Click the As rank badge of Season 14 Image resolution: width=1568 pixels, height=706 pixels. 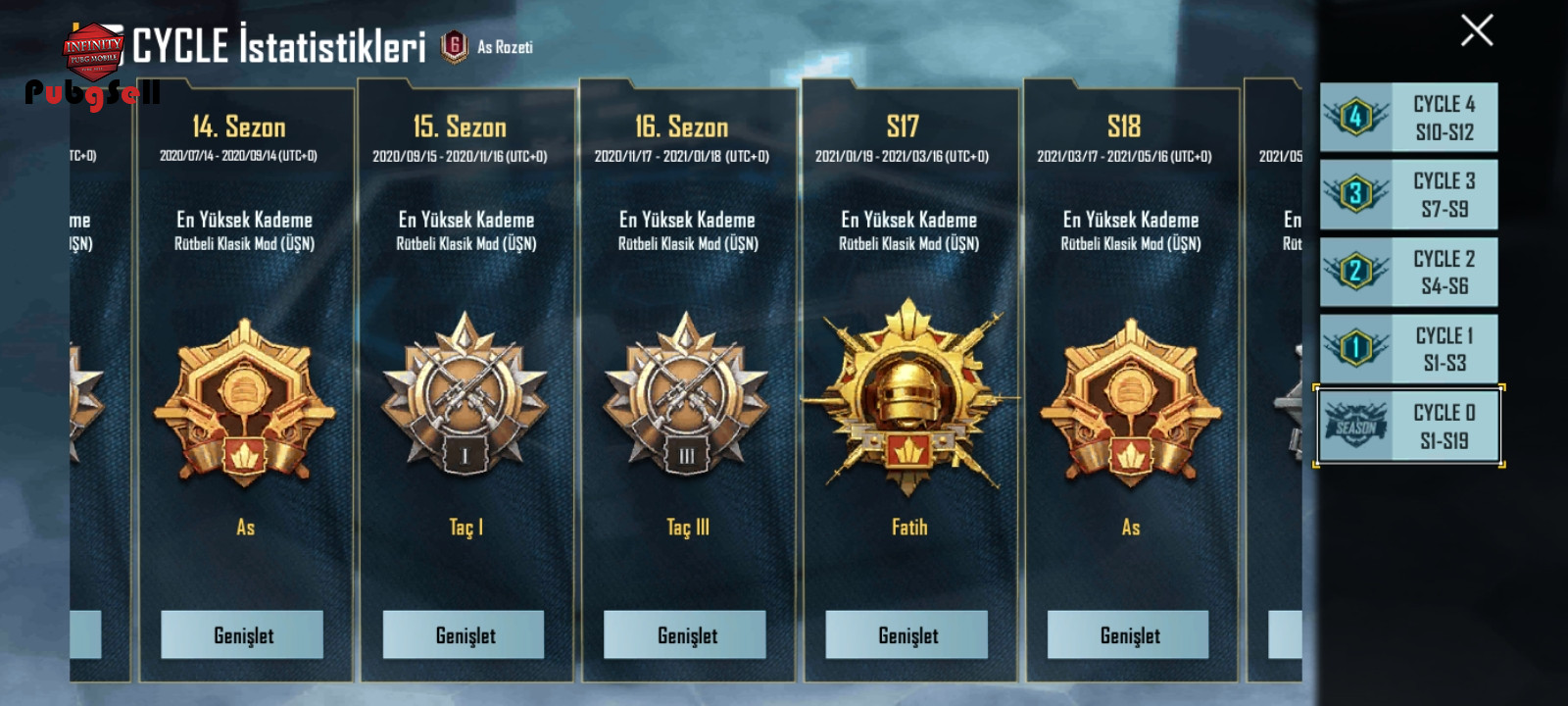[245, 402]
